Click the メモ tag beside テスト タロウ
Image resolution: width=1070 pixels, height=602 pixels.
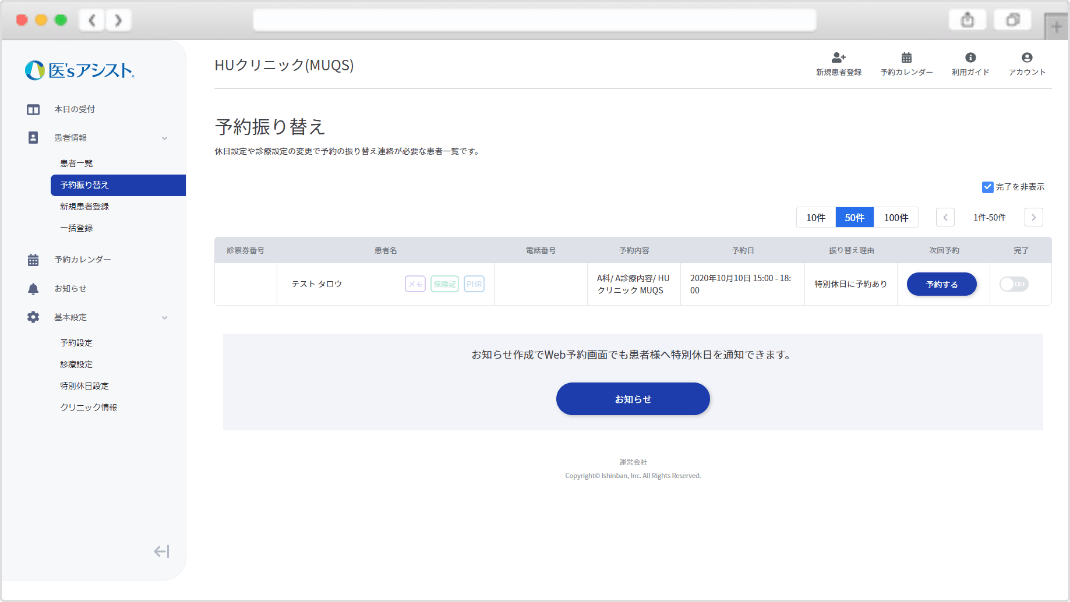[x=415, y=284]
